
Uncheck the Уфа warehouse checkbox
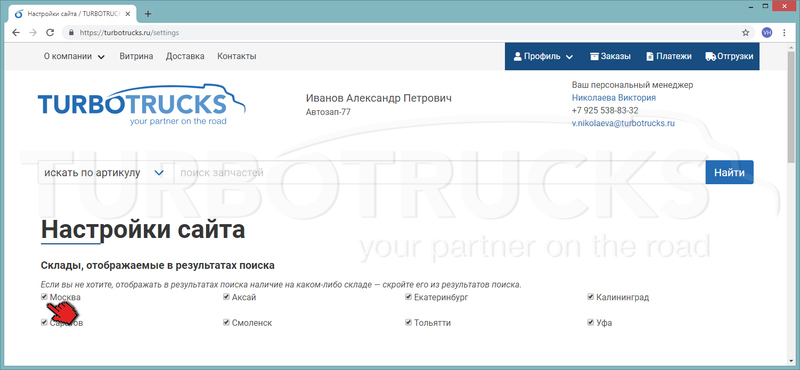click(x=590, y=322)
